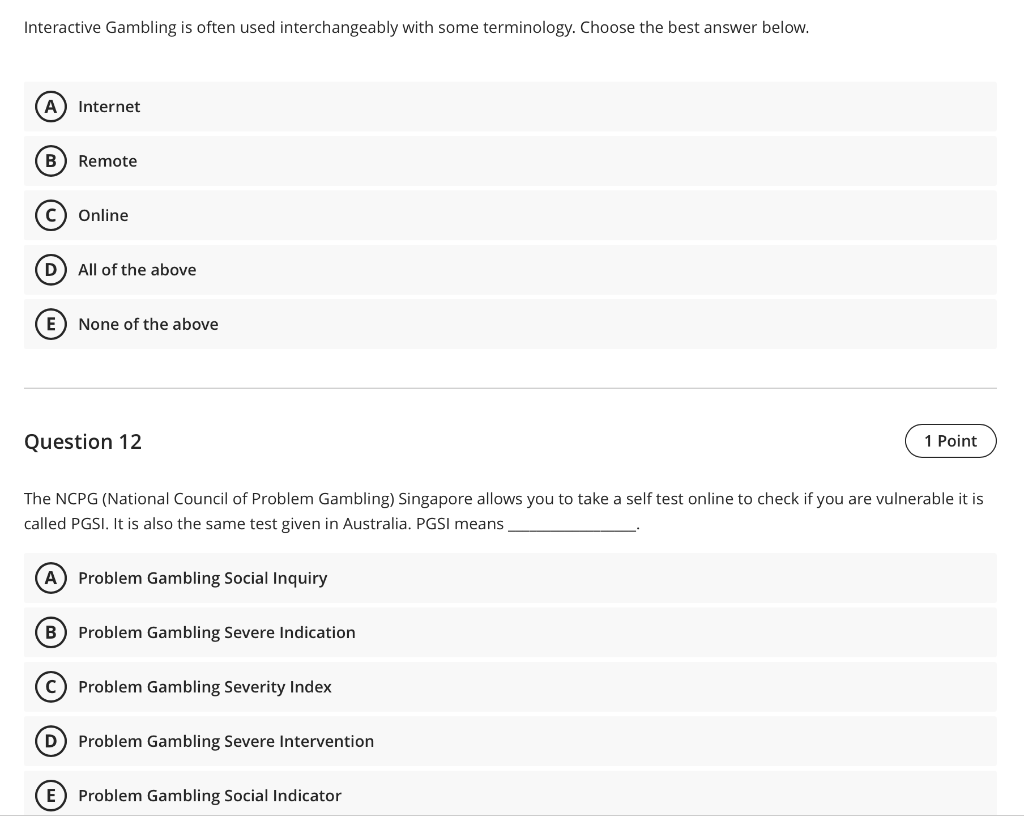Click the circled C icon for Online
This screenshot has height=816, width=1024.
(51, 215)
